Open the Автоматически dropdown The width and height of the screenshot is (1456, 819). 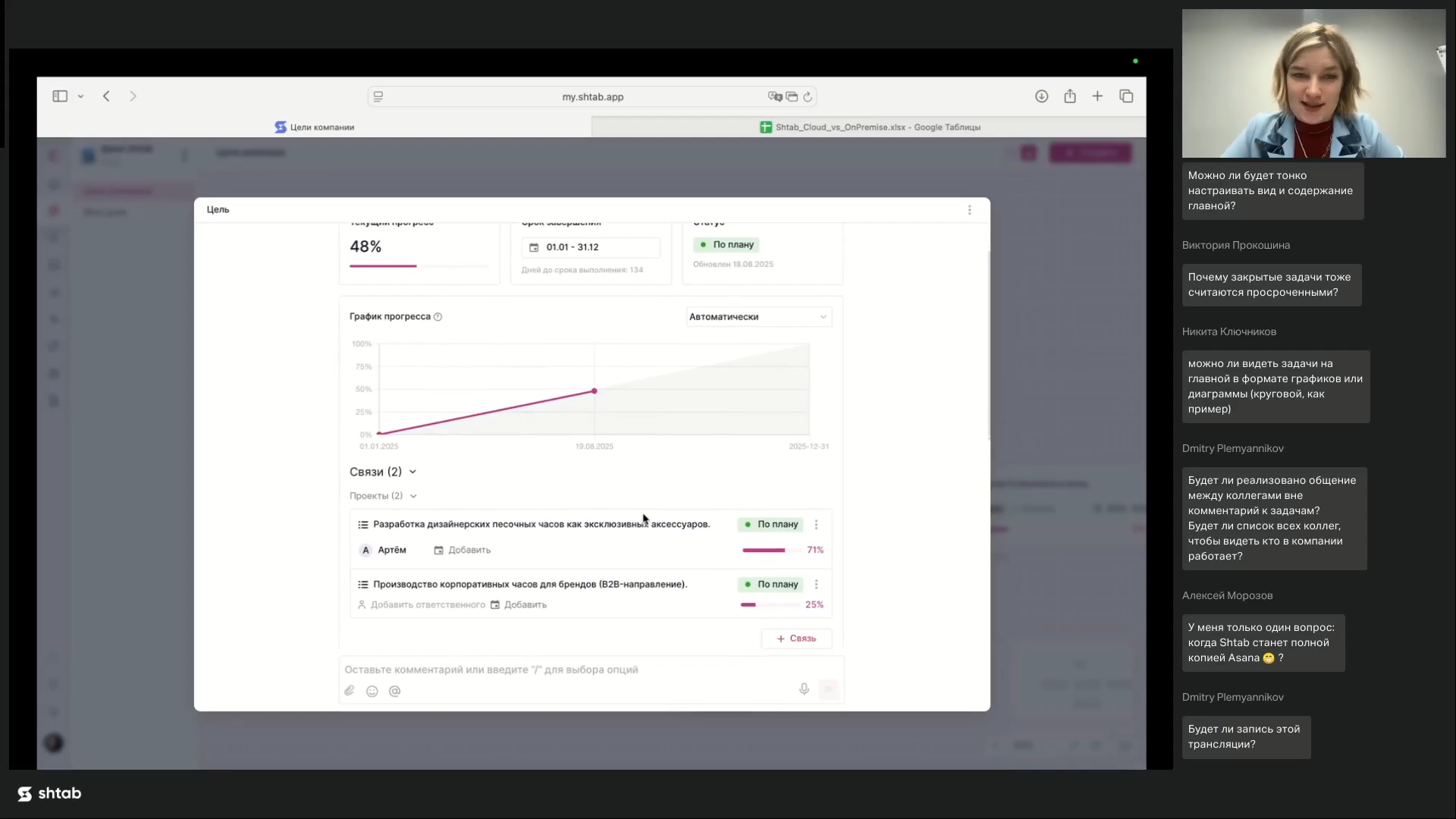click(758, 317)
